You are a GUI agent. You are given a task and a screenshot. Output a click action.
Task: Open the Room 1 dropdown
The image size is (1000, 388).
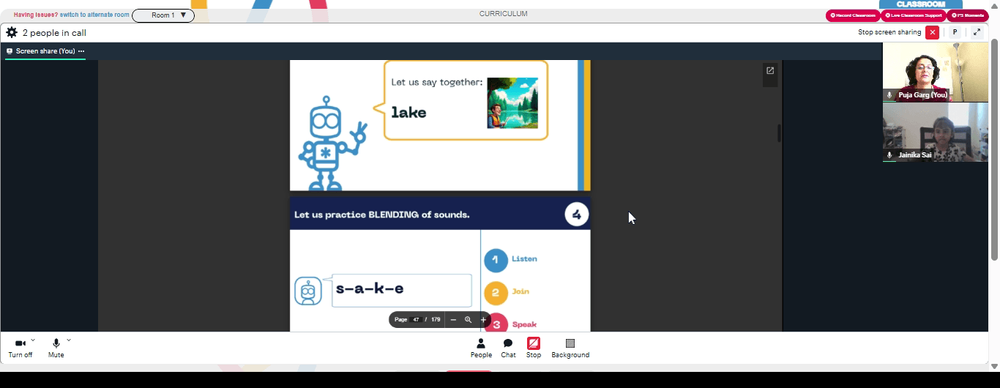click(x=163, y=15)
